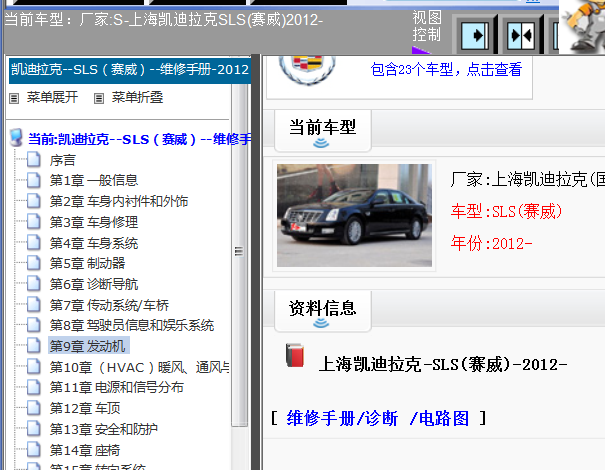The image size is (605, 470).
Task: Click the 包含23个车型,点击查看 link
Action: click(446, 69)
